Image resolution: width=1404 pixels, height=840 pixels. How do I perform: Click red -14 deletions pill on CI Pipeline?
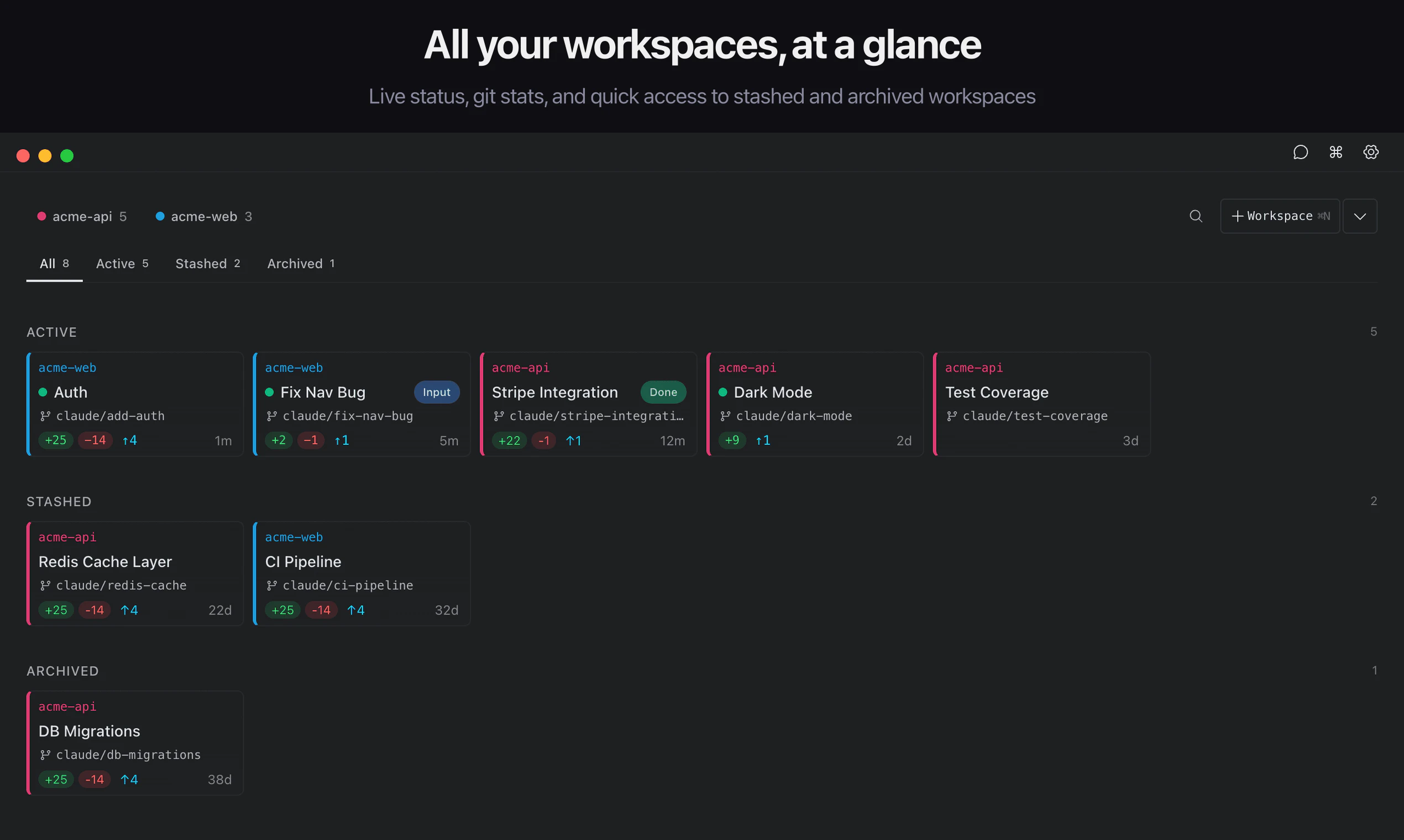[321, 610]
